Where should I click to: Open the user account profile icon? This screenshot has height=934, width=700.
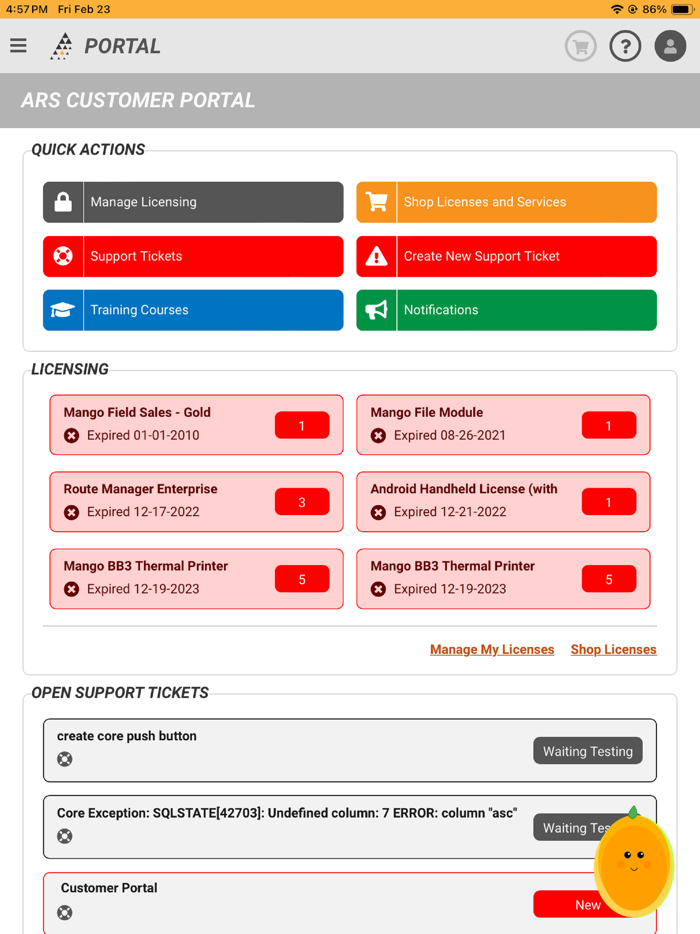point(670,46)
